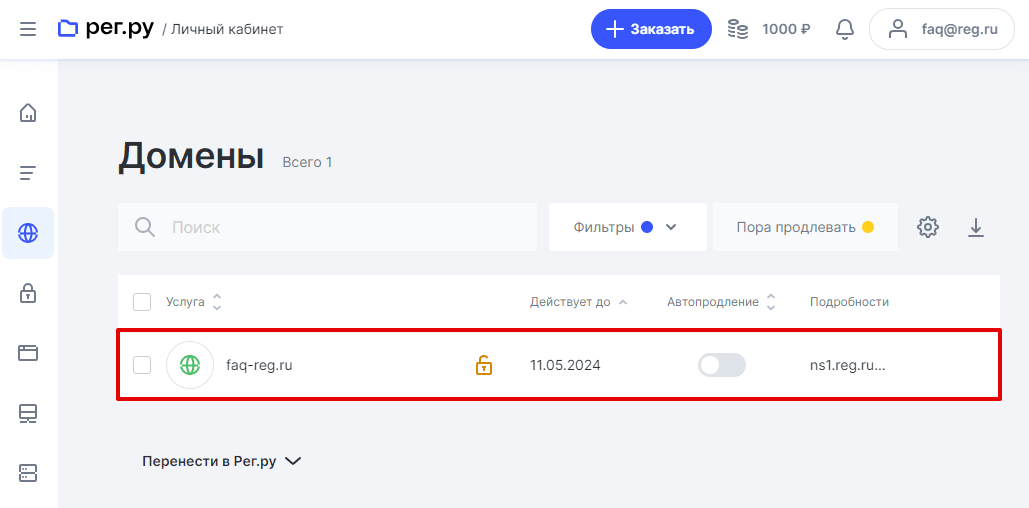
Task: Open the domains globe icon in sidebar
Action: click(28, 233)
